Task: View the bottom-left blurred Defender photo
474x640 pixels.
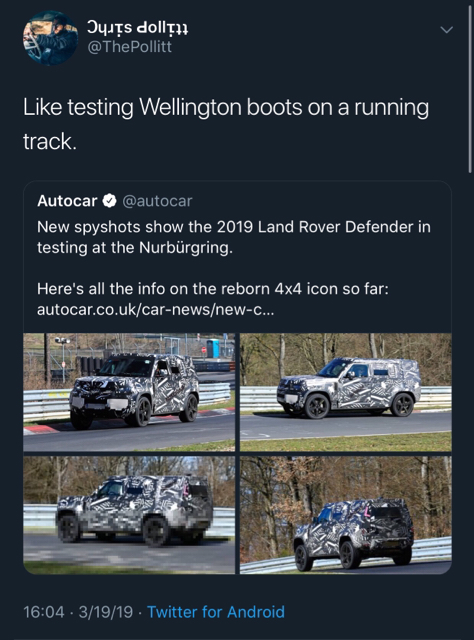Action: 129,515
